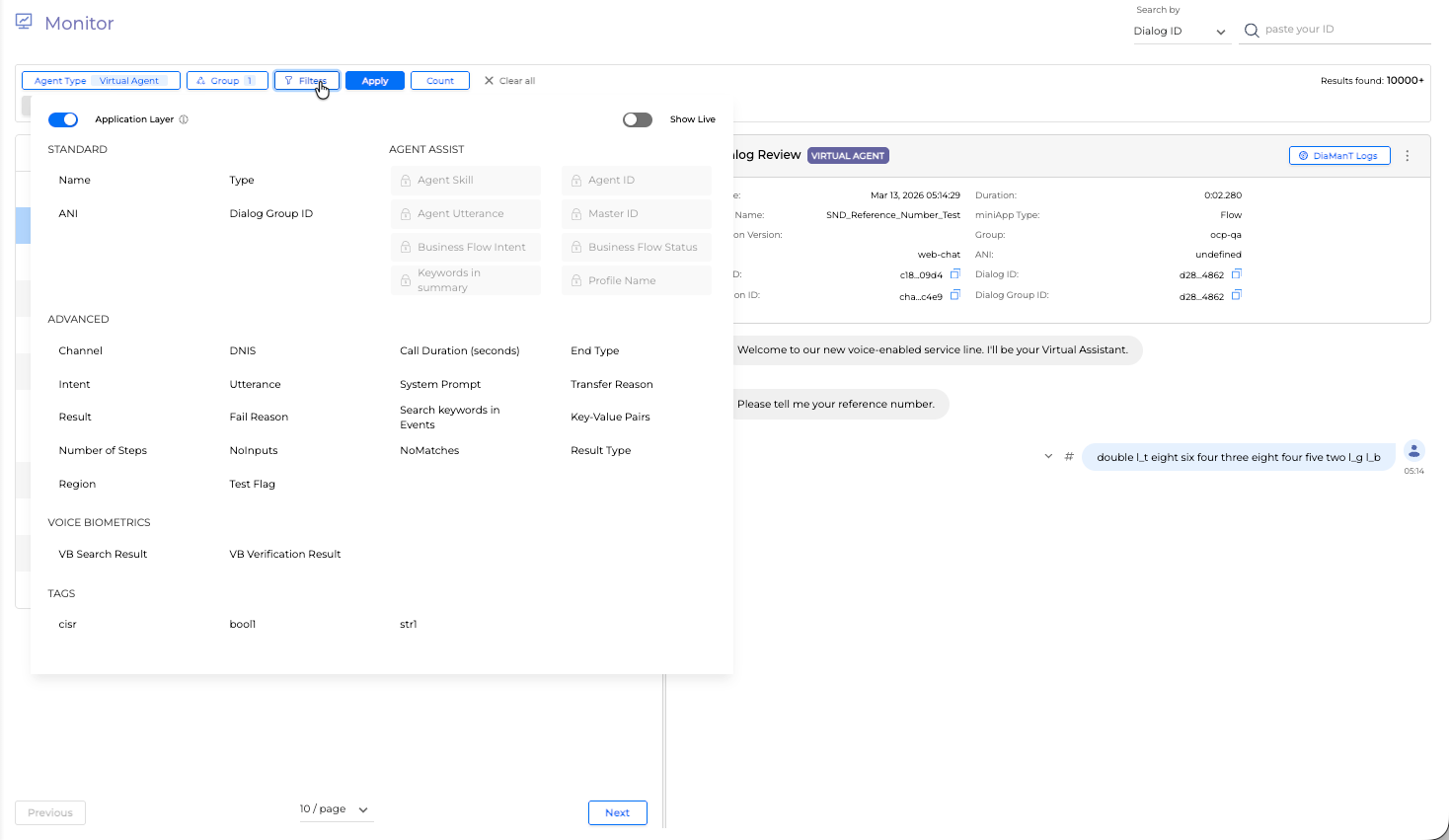Pick the VB Verification Result filter
The height and width of the screenshot is (840, 1449).
(284, 554)
